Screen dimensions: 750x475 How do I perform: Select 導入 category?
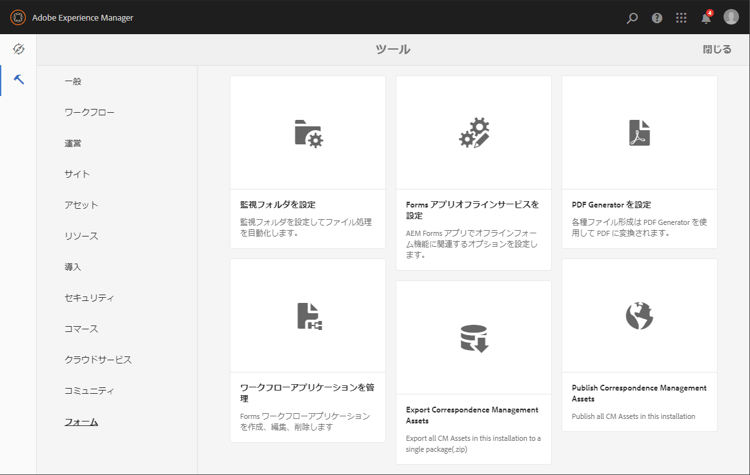(x=73, y=267)
